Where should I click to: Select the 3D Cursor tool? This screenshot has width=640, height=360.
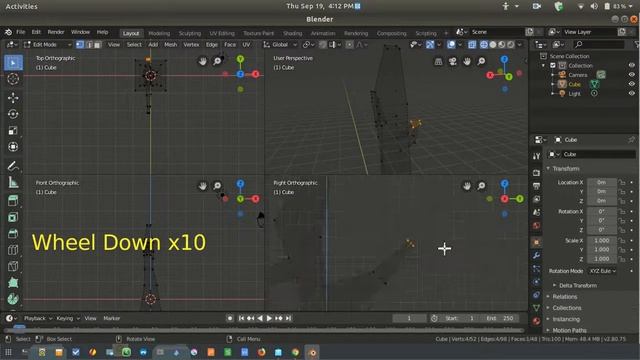point(13,79)
